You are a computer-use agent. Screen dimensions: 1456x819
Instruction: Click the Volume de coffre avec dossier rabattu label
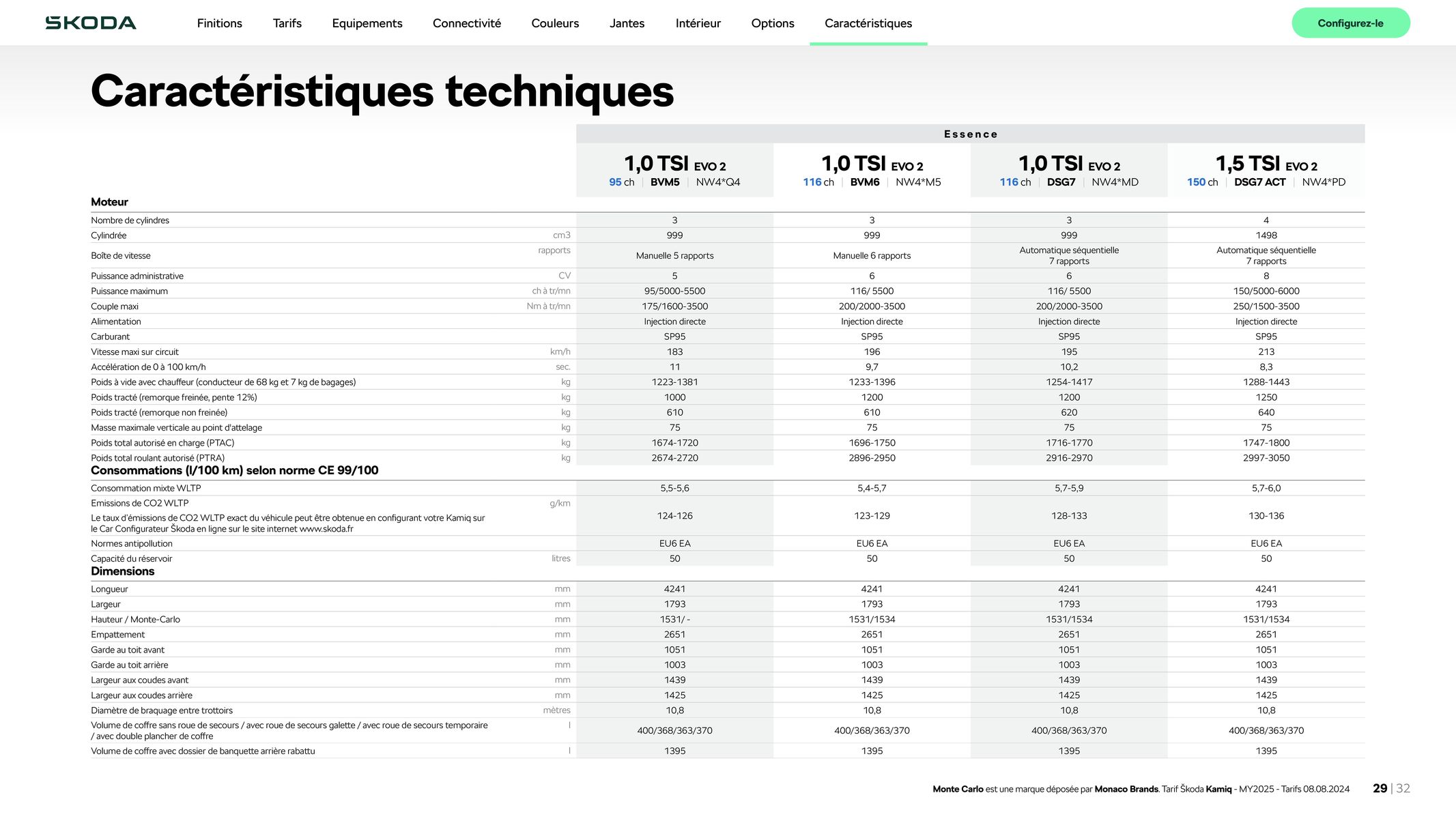pyautogui.click(x=203, y=751)
